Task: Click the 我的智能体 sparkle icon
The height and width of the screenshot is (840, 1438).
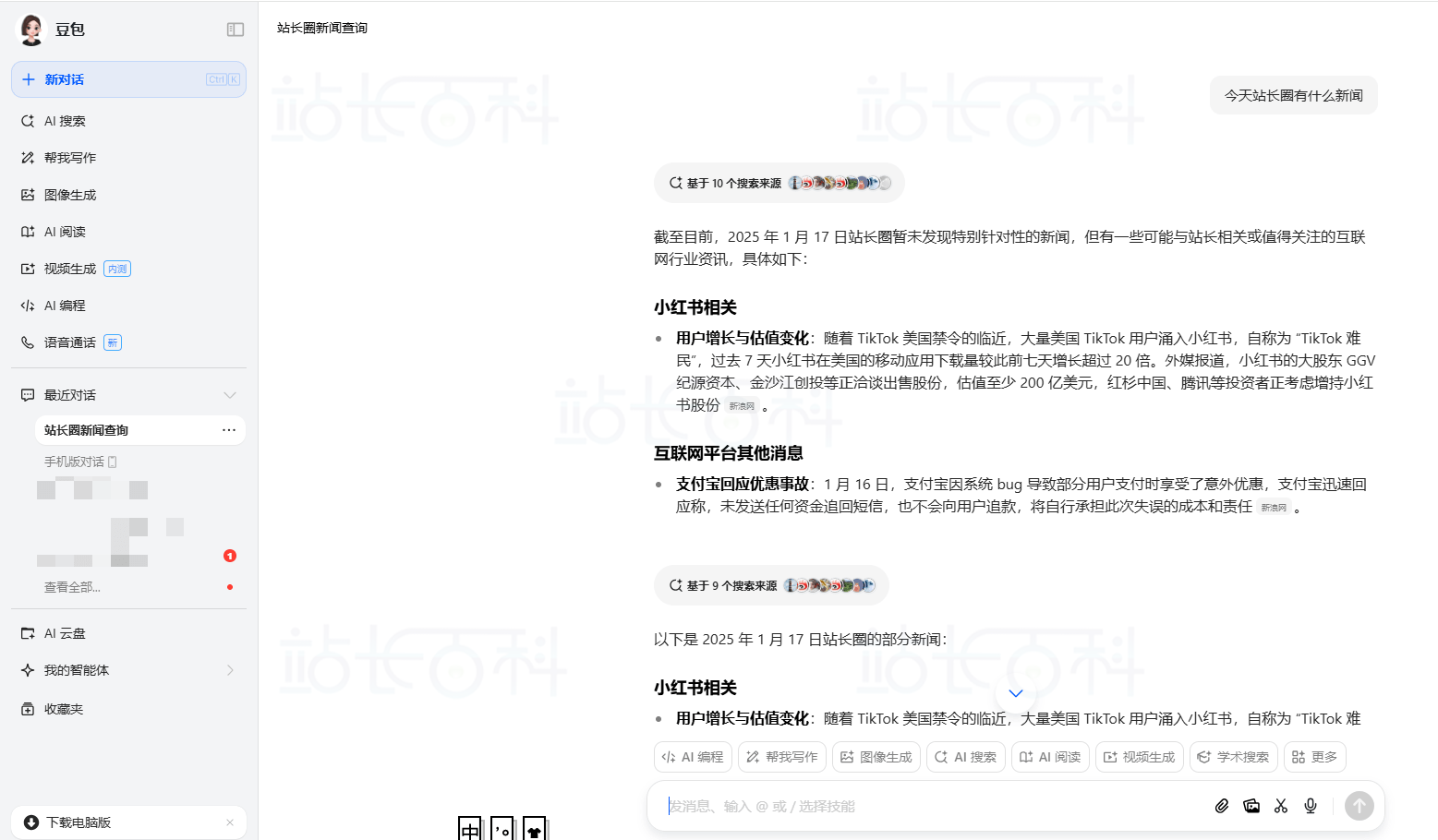Action: pos(28,670)
